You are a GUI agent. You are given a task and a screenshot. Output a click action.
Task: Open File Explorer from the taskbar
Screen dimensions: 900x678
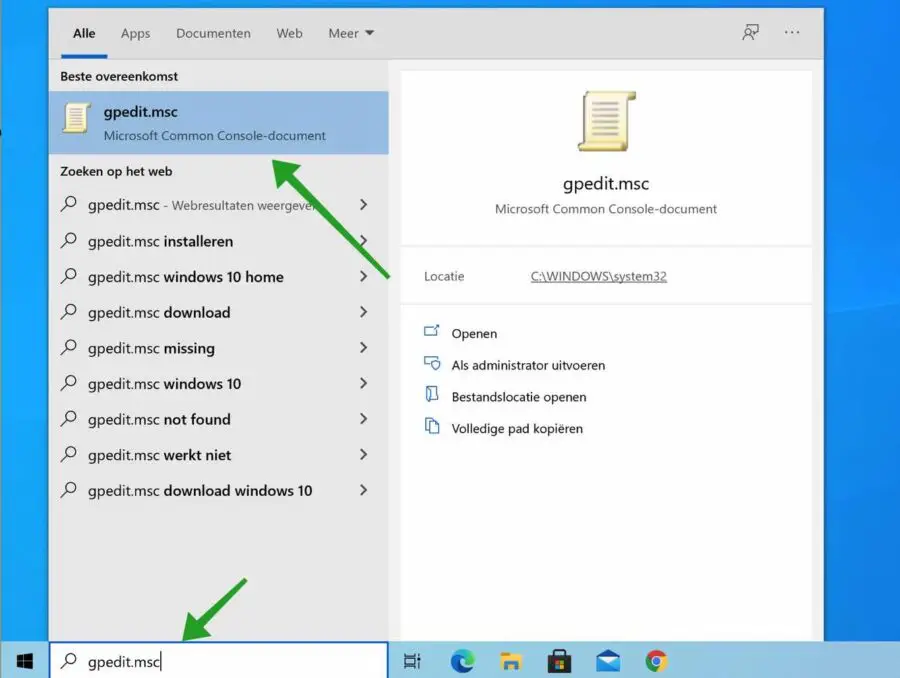pyautogui.click(x=510, y=661)
